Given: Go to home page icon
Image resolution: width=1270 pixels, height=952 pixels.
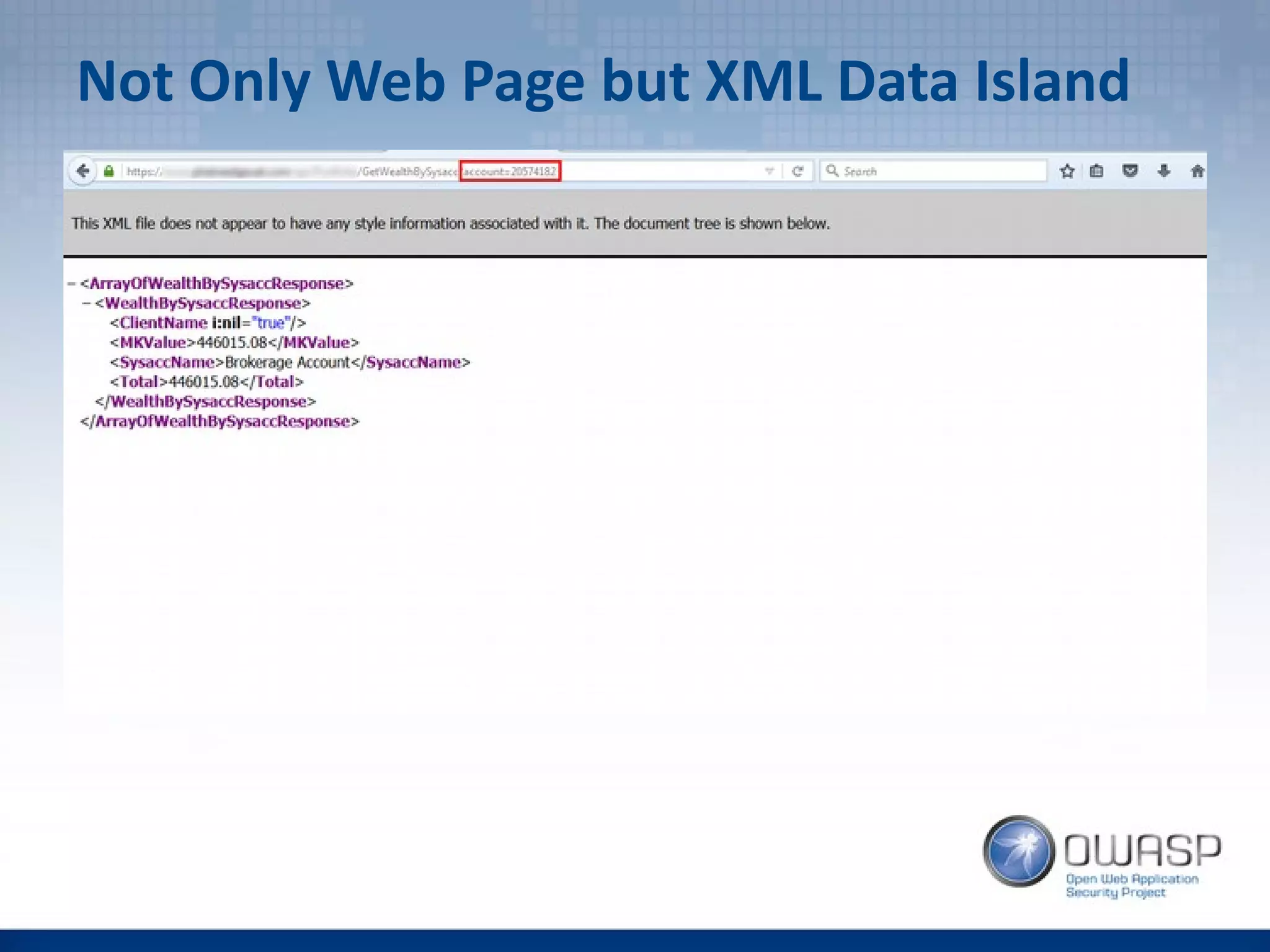Looking at the screenshot, I should (1197, 172).
